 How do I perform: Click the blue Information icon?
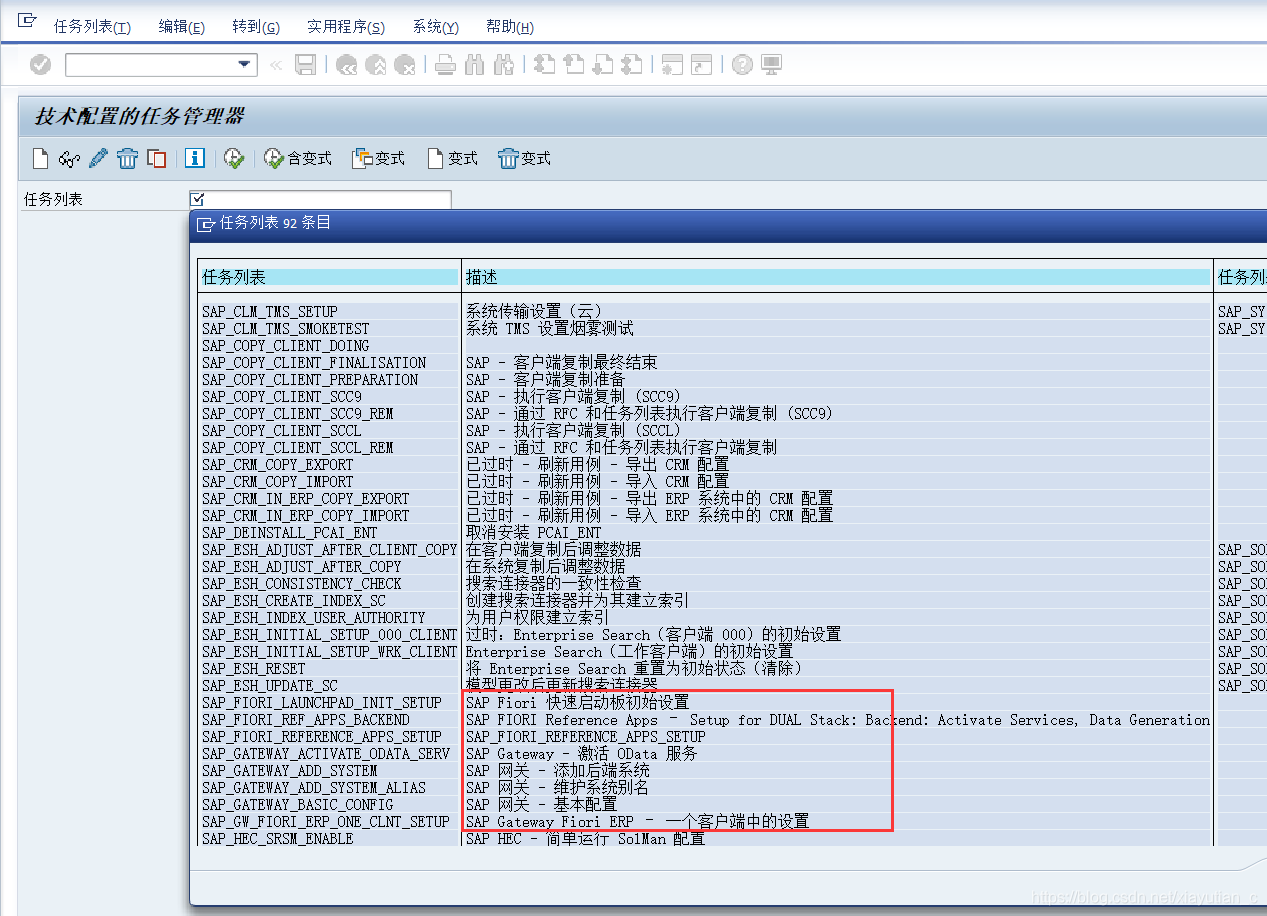[x=195, y=158]
